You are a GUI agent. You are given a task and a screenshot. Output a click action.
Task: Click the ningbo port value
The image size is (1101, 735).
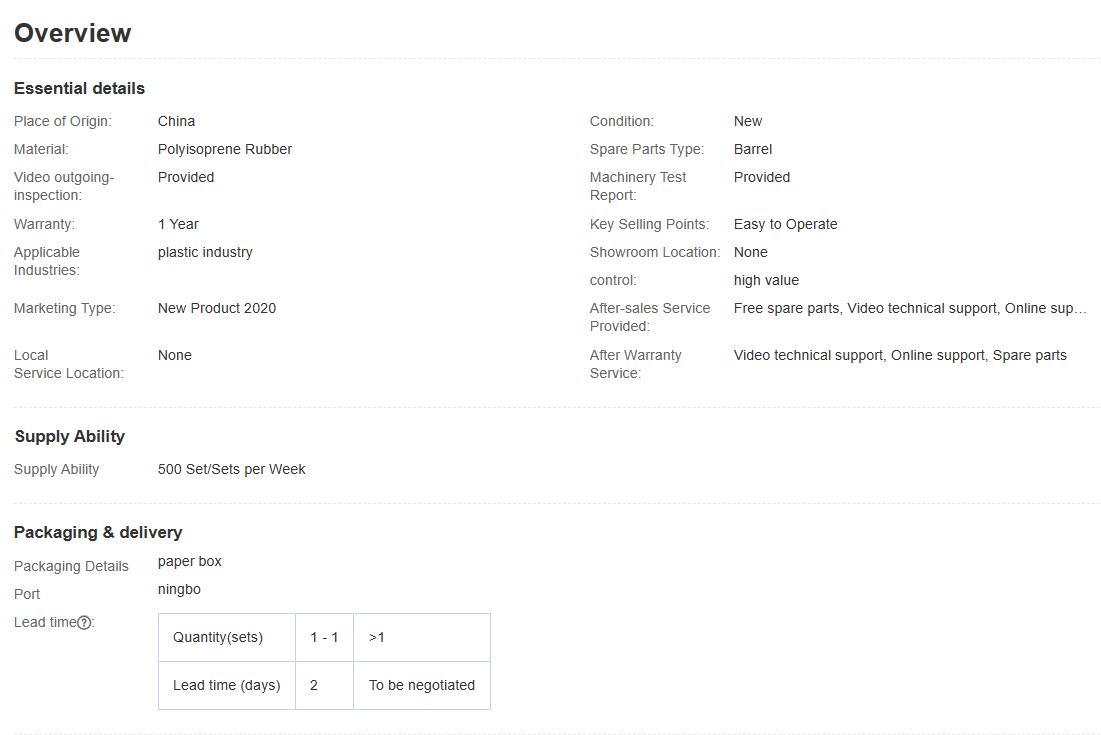179,589
